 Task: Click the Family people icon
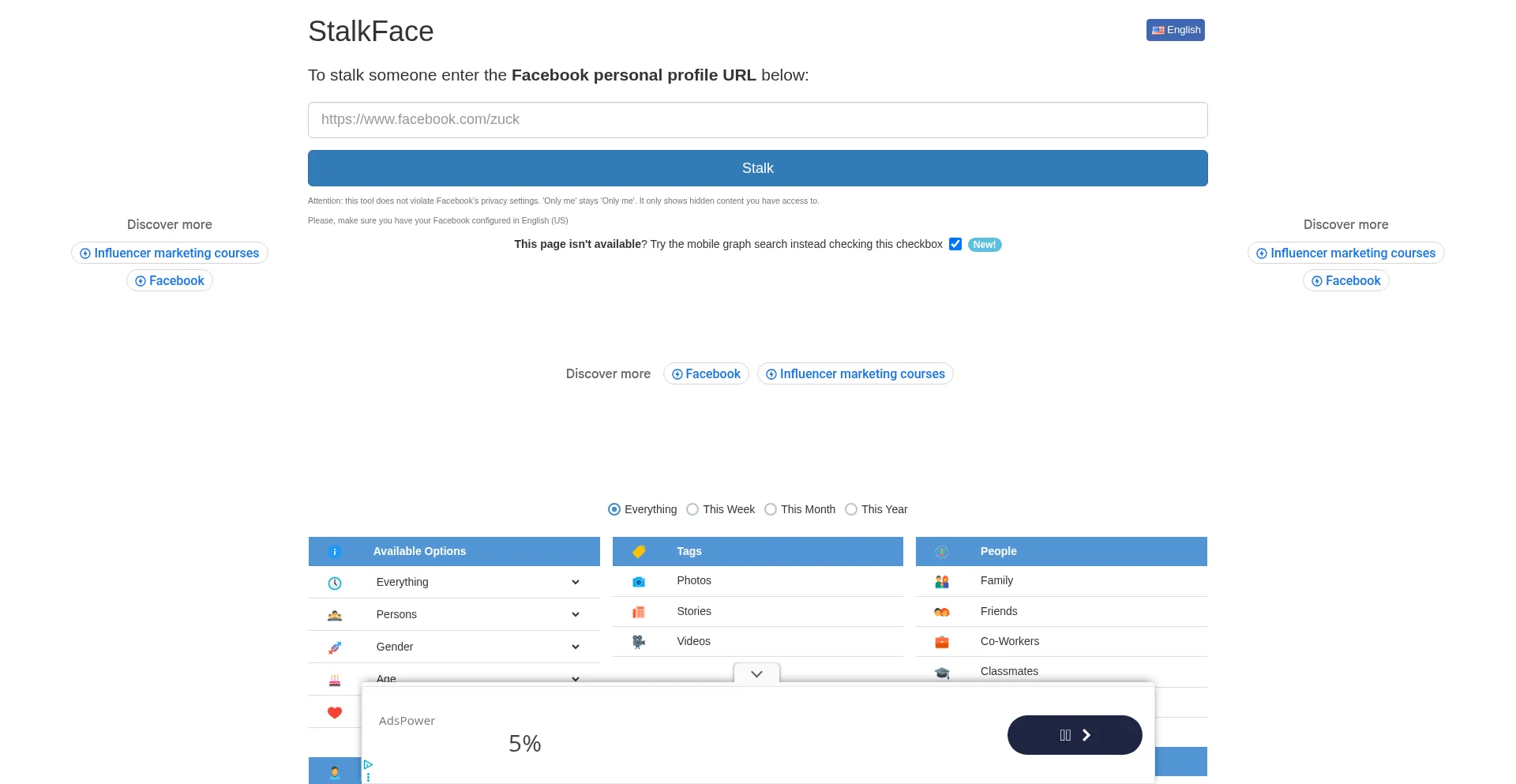tap(941, 581)
